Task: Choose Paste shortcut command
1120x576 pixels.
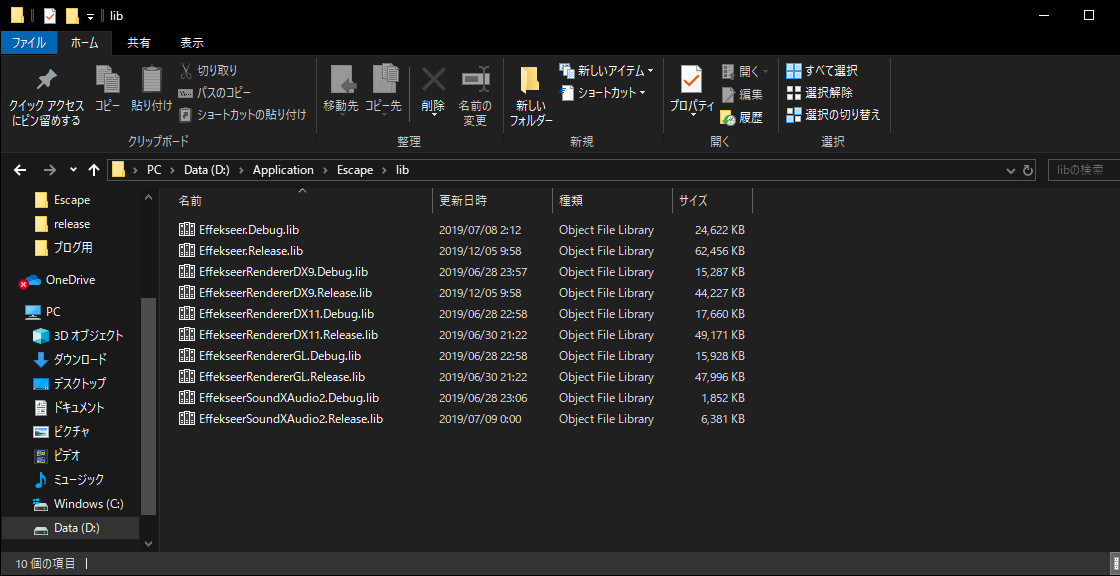Action: pyautogui.click(x=242, y=114)
